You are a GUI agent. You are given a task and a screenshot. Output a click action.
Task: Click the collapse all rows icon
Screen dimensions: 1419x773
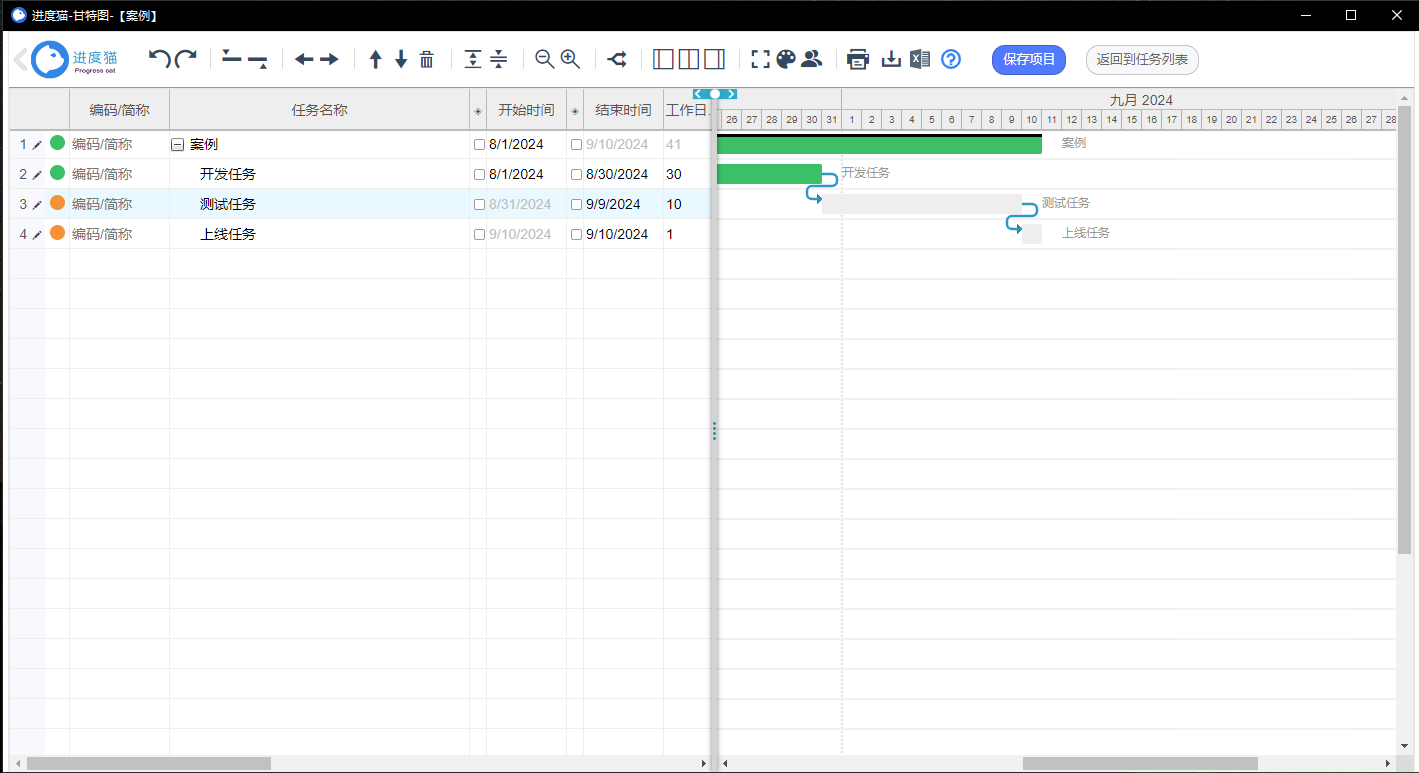[499, 59]
